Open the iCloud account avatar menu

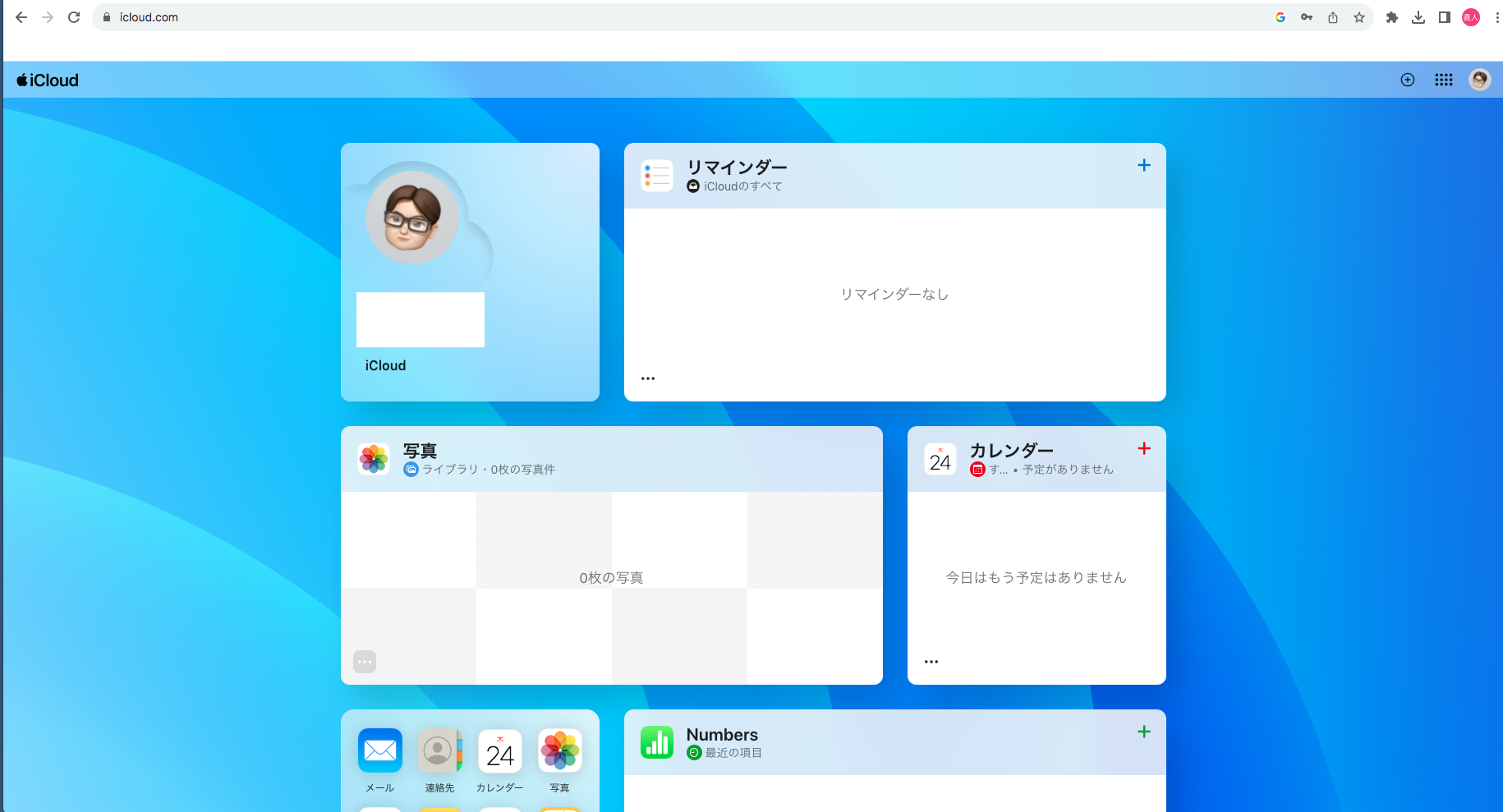tap(1480, 80)
